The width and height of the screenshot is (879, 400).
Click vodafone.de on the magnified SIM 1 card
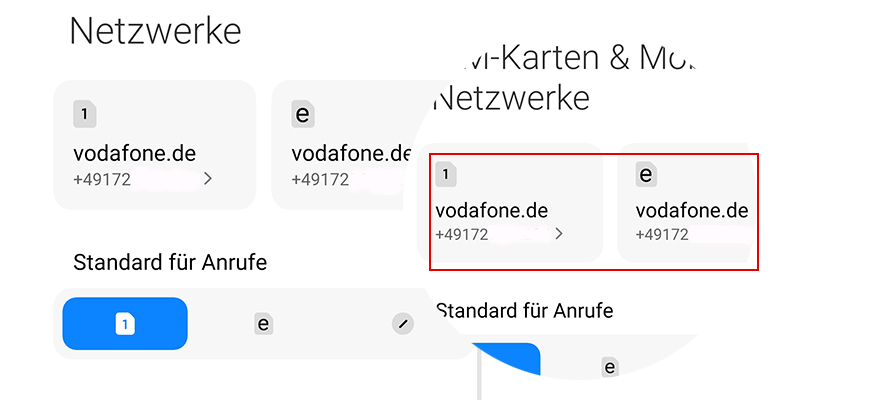click(x=492, y=211)
